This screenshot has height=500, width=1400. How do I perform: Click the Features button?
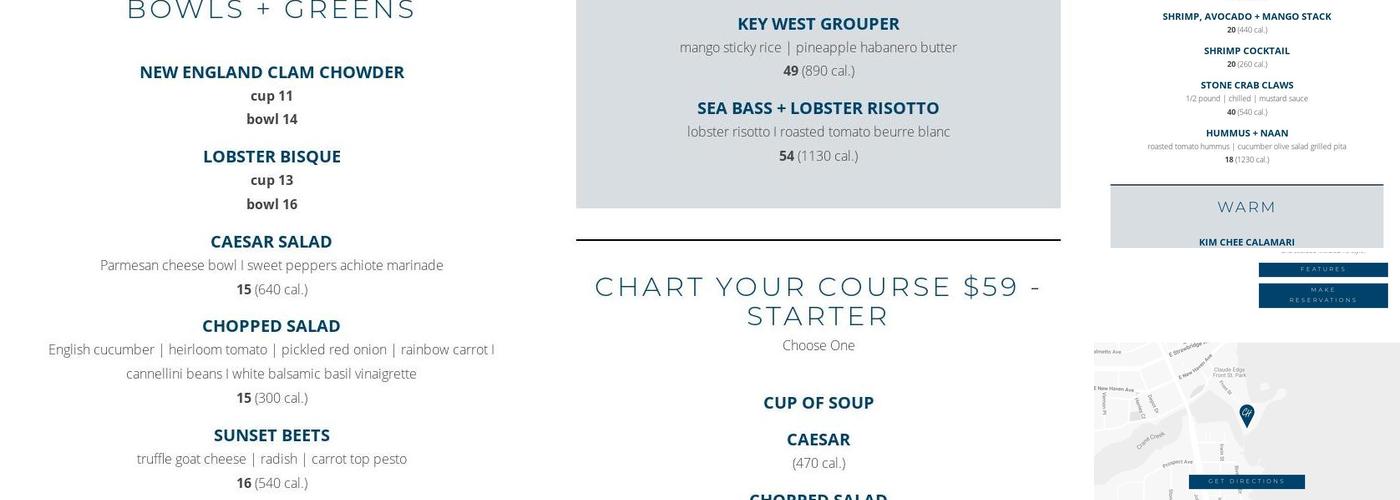[x=1322, y=270]
